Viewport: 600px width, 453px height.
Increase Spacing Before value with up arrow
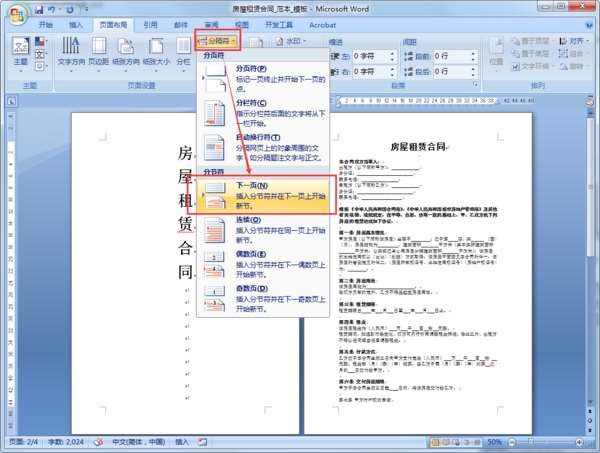473,54
